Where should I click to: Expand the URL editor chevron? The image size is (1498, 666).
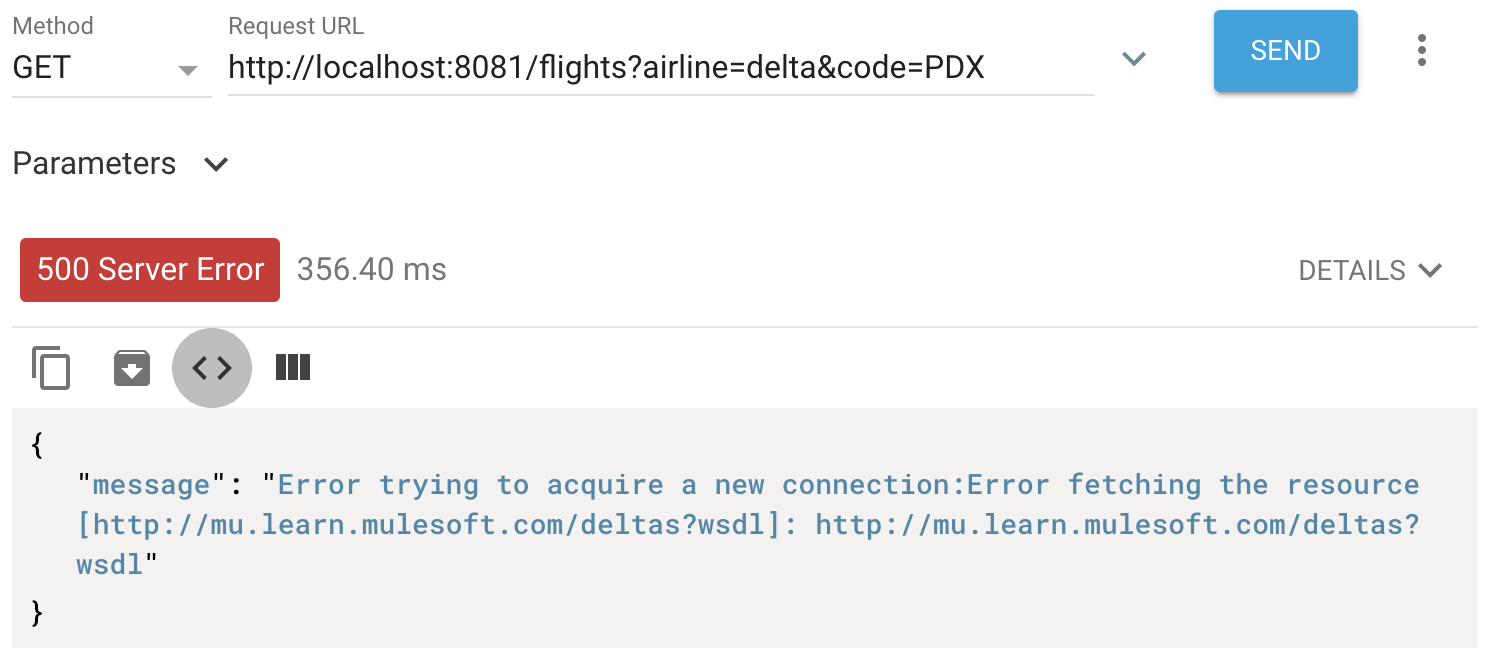[x=1133, y=59]
